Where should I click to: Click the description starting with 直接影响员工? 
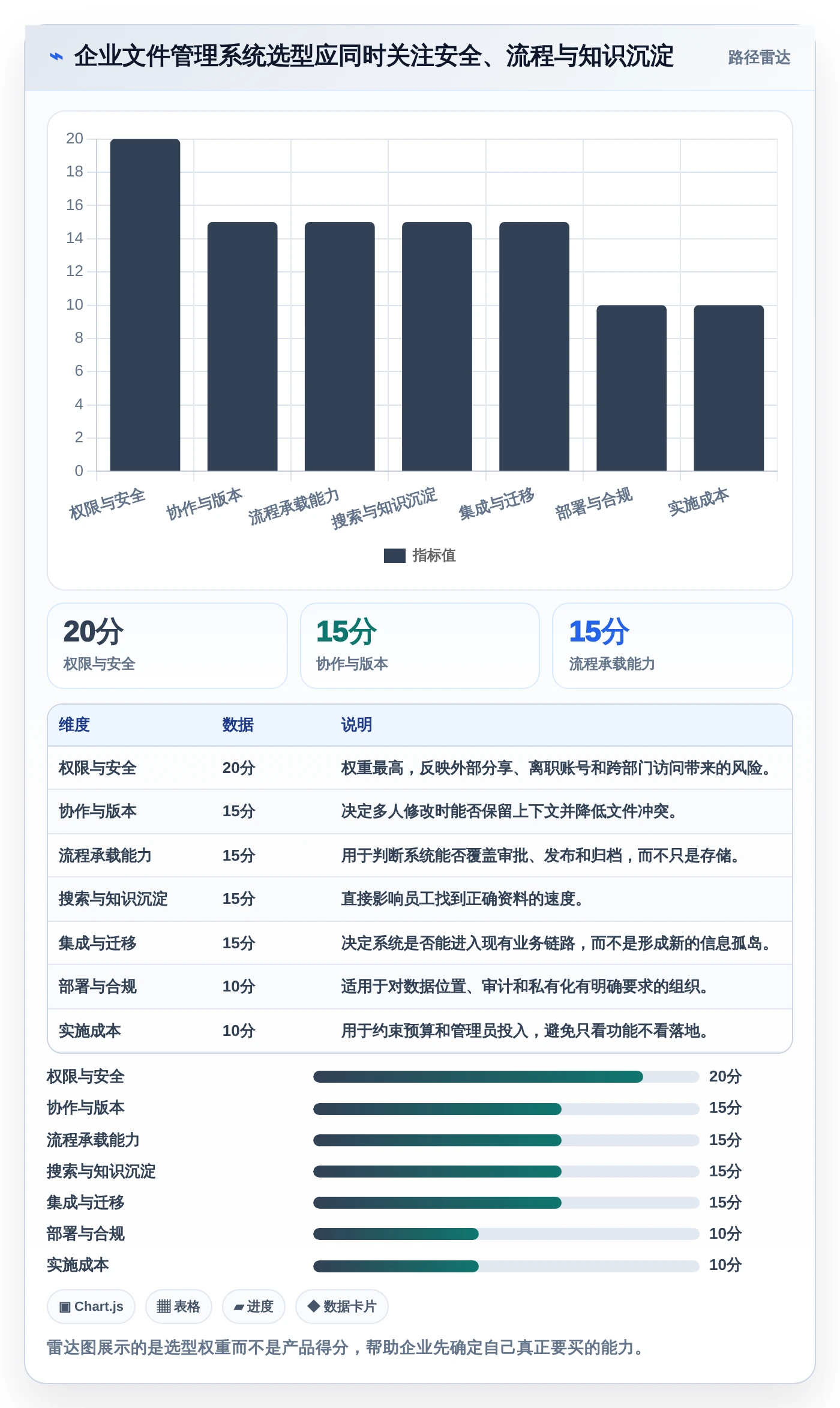click(463, 899)
